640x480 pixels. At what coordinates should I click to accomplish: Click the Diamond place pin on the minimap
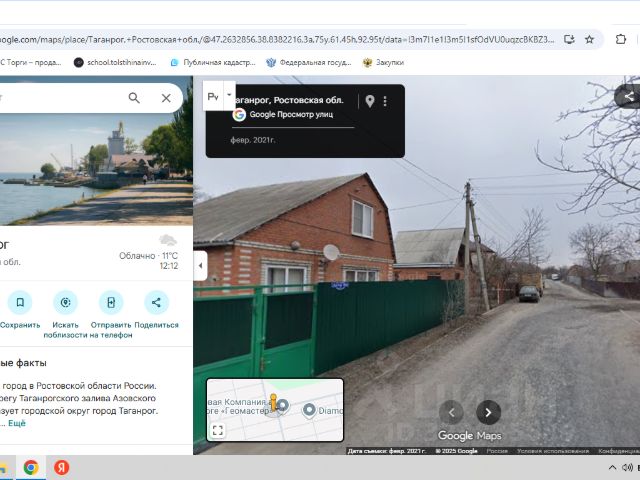coord(309,411)
